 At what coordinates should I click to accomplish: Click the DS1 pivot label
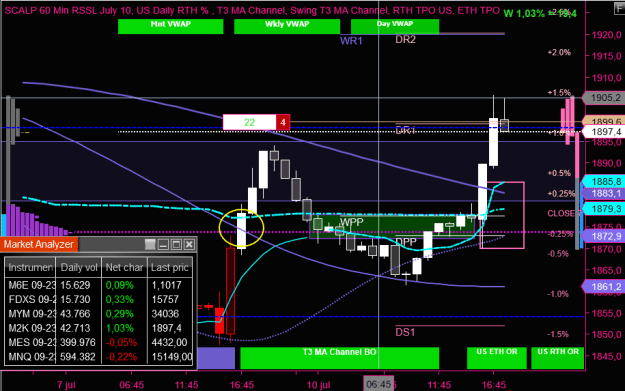coord(405,332)
